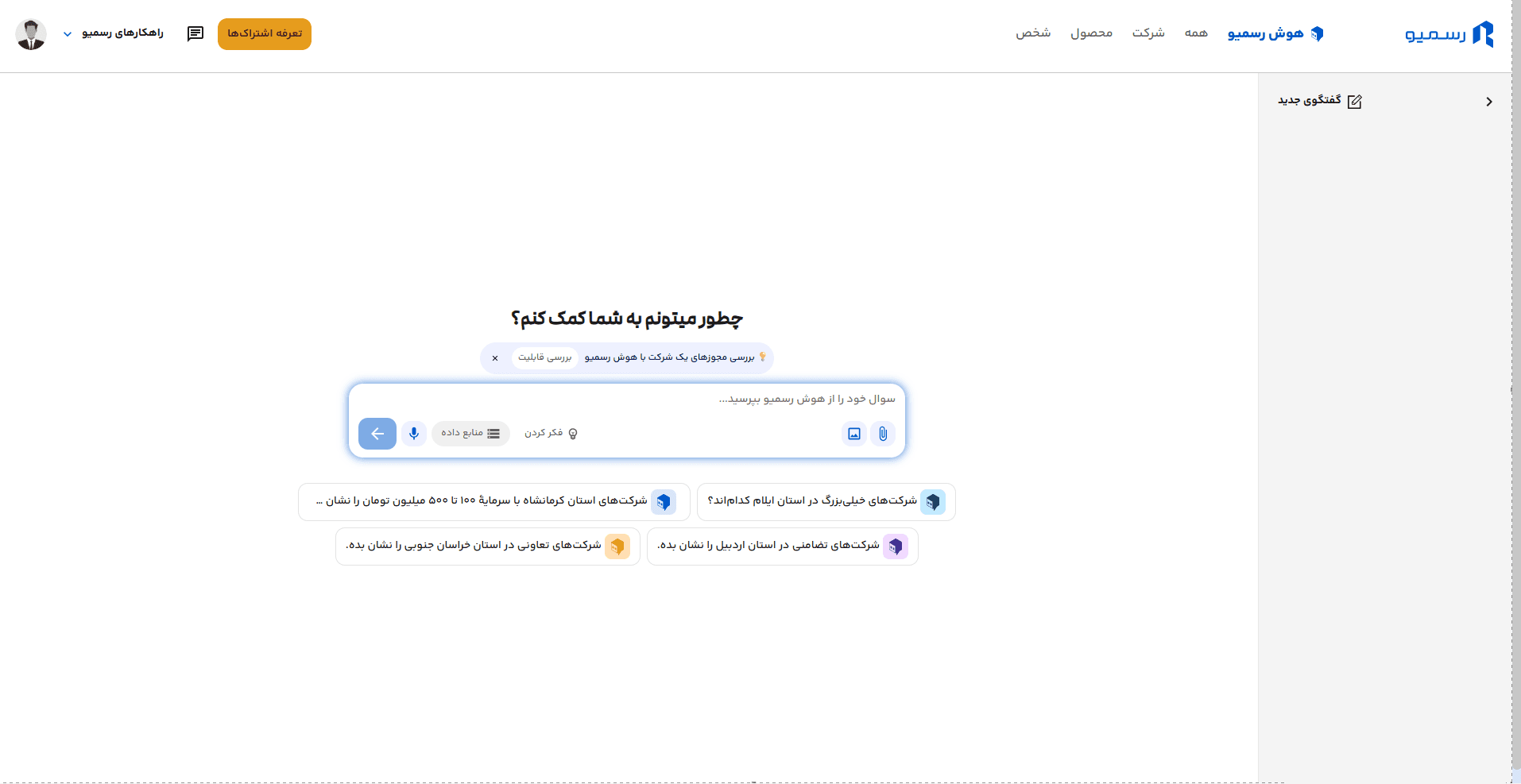
Task: Toggle فکر کردن thinking mode
Action: (x=551, y=433)
